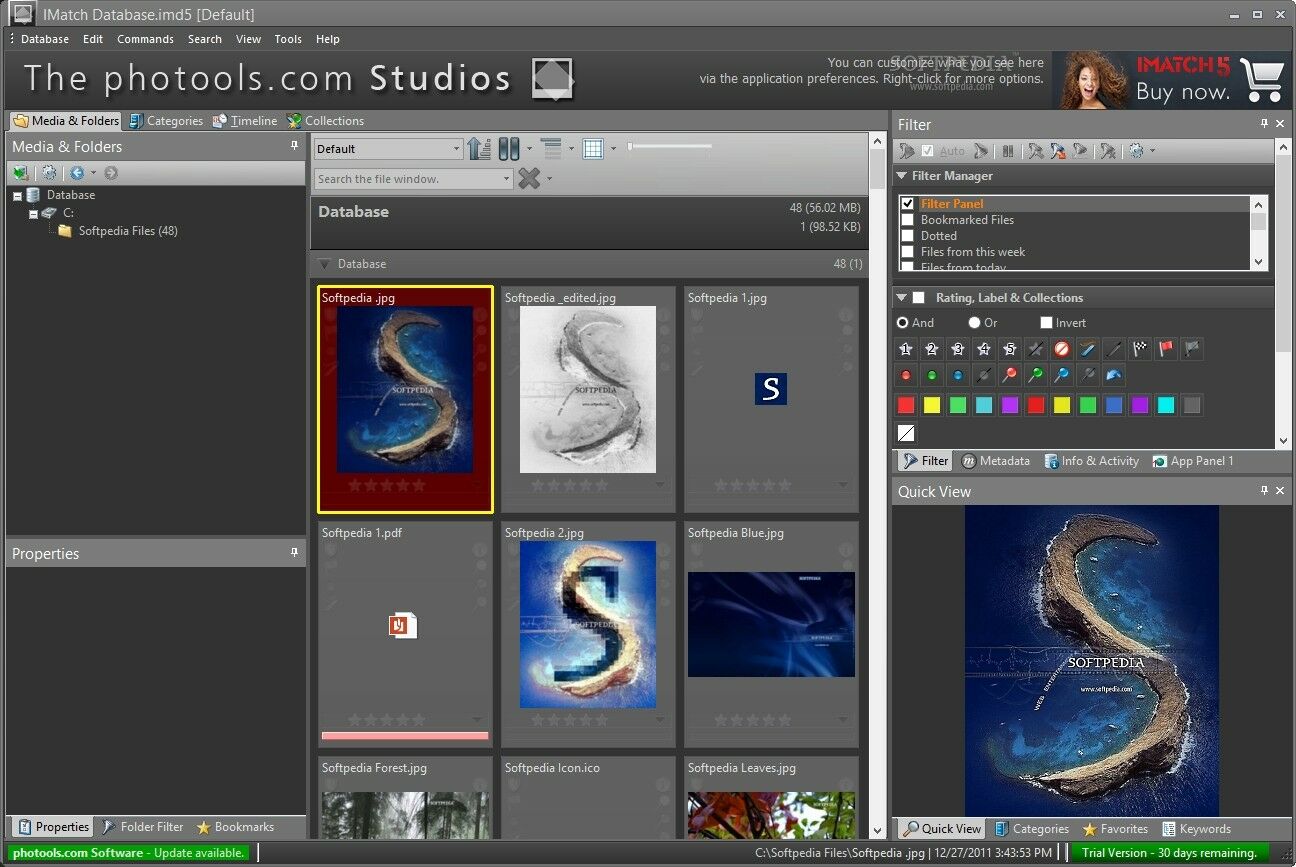Select the purple color label swatch
The image size is (1296, 867).
(1010, 405)
